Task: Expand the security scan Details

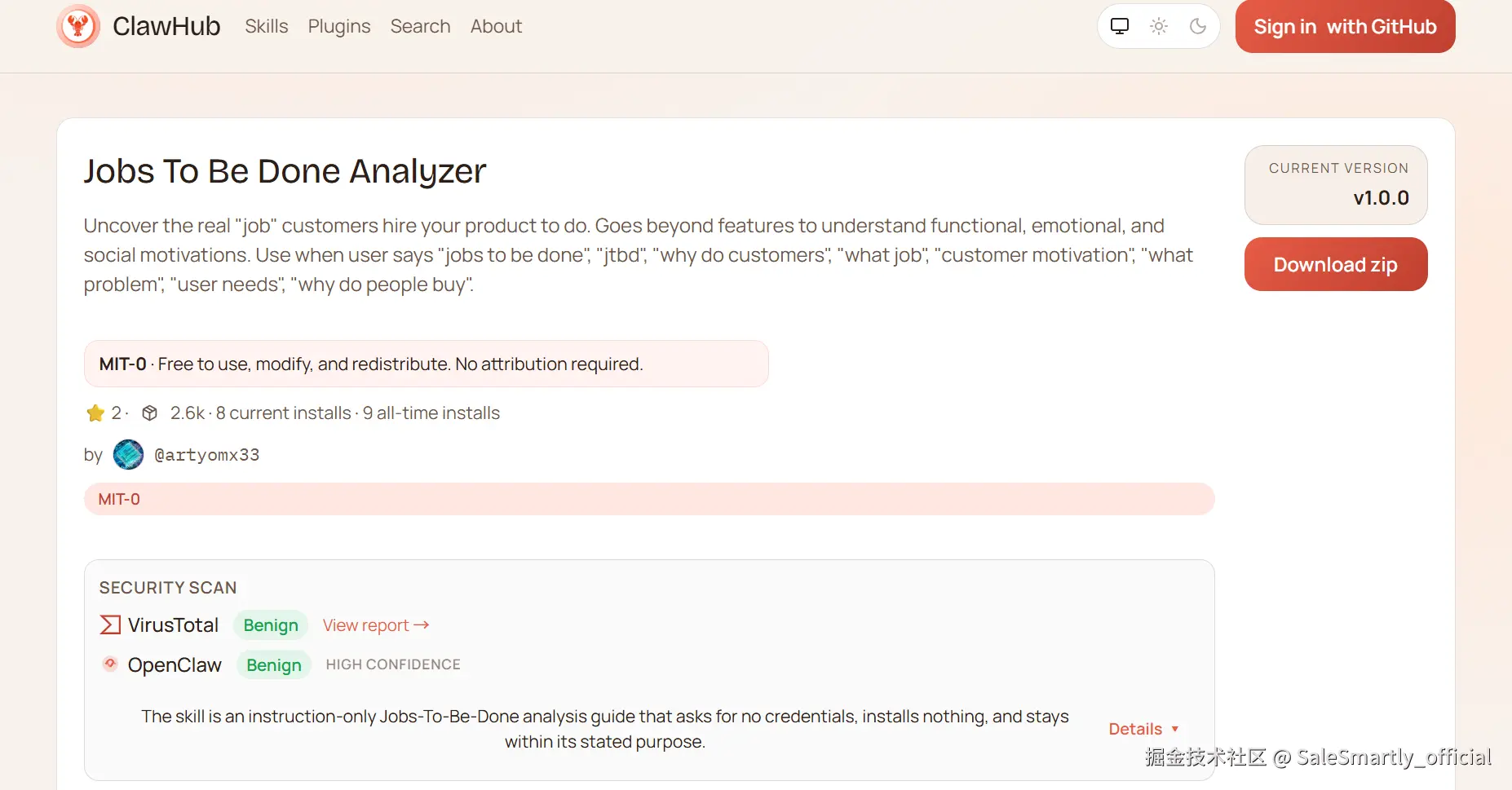Action: (x=1143, y=729)
